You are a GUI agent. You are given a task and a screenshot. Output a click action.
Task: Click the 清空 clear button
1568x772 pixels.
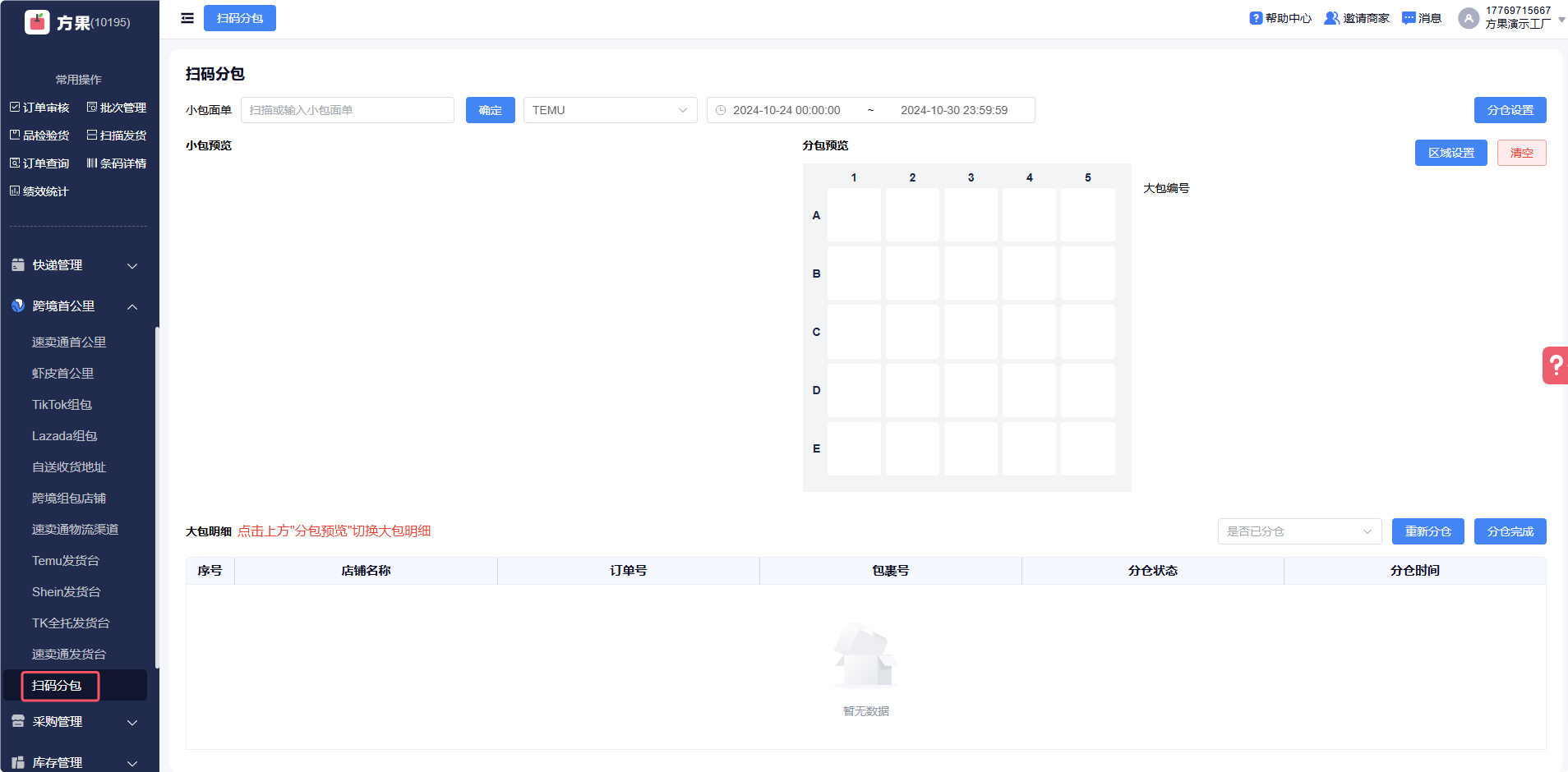click(1521, 153)
